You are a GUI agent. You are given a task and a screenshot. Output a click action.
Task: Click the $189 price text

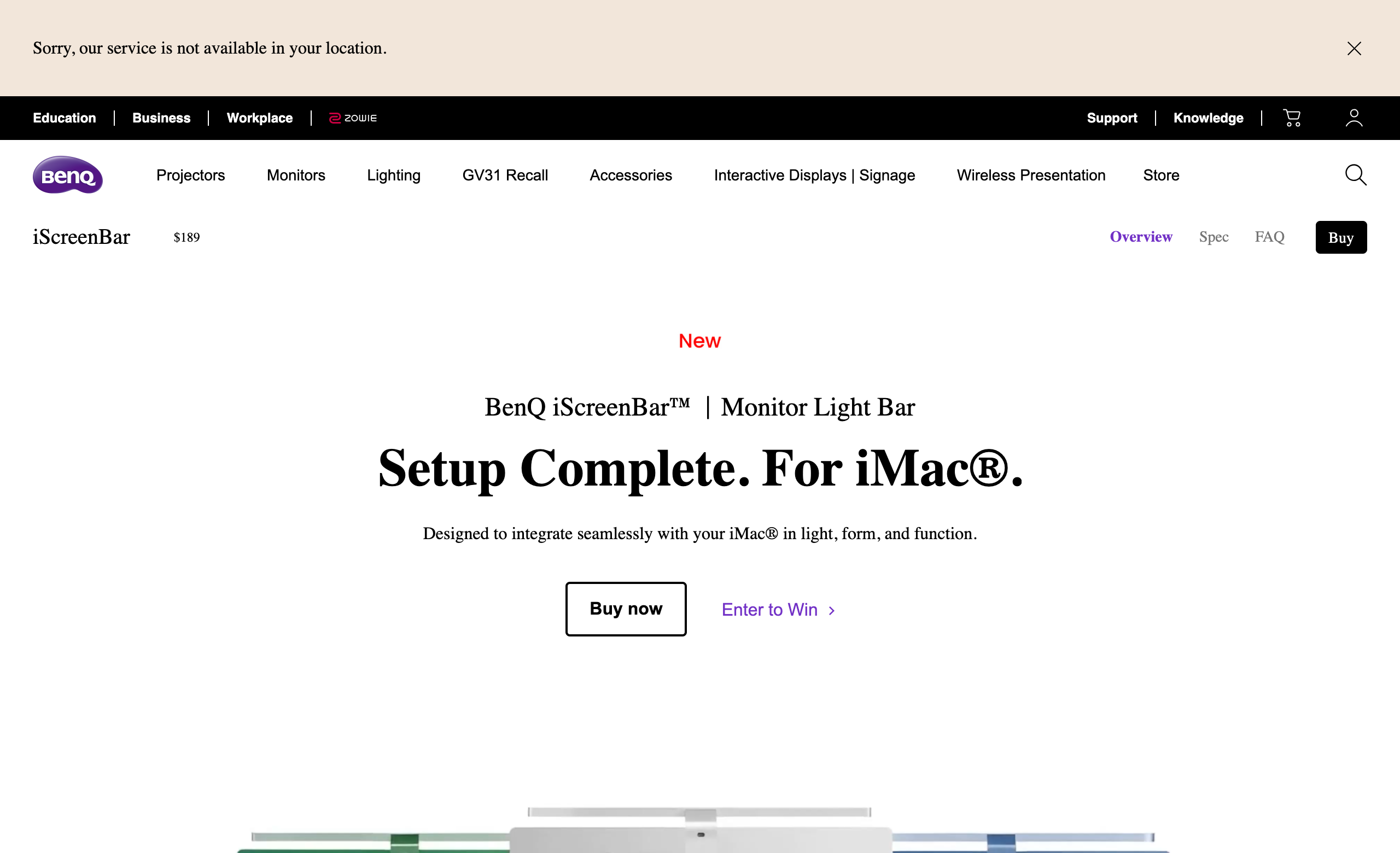[x=186, y=237]
